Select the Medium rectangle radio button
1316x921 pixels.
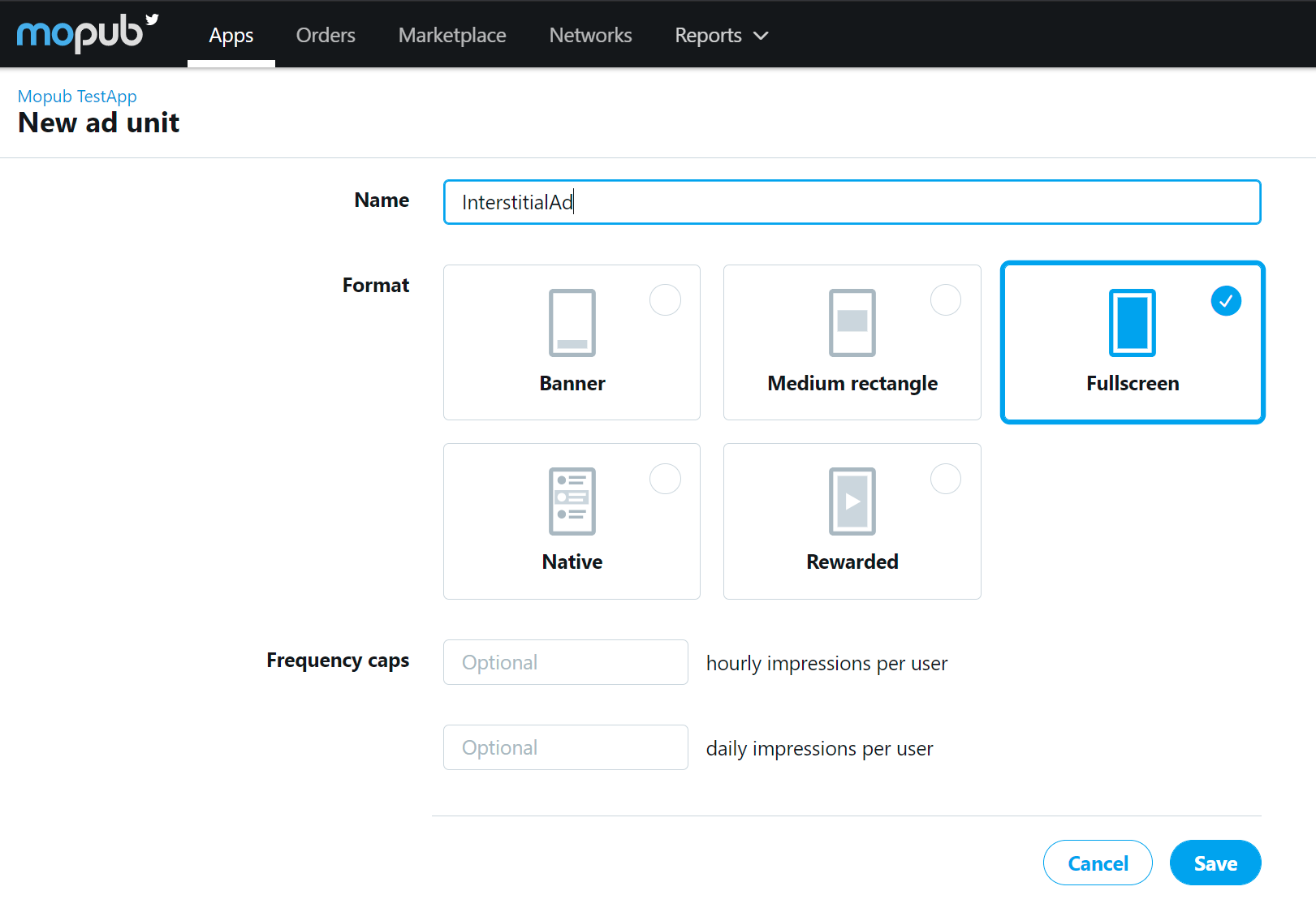click(946, 300)
